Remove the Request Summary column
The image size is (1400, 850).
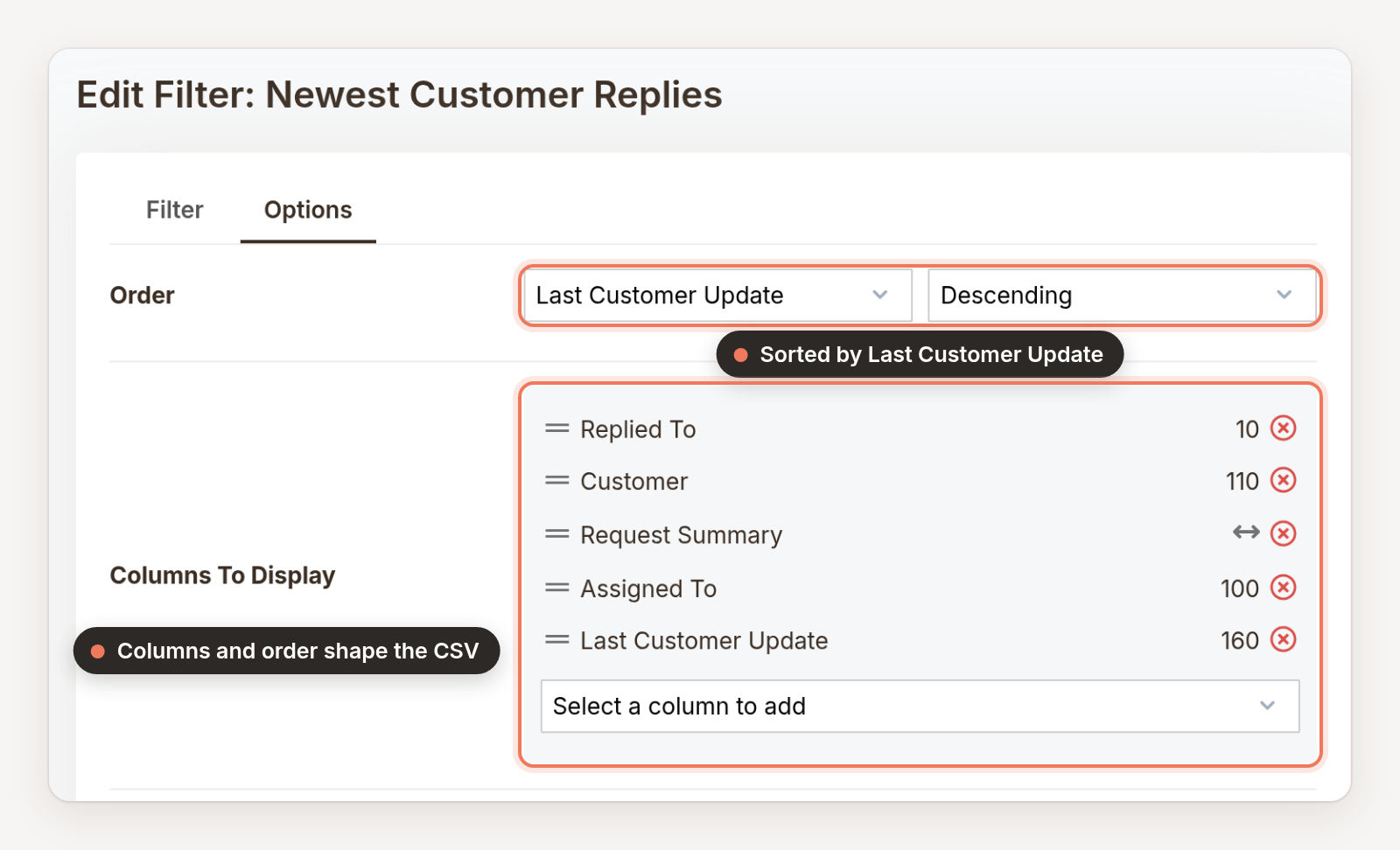coord(1283,533)
